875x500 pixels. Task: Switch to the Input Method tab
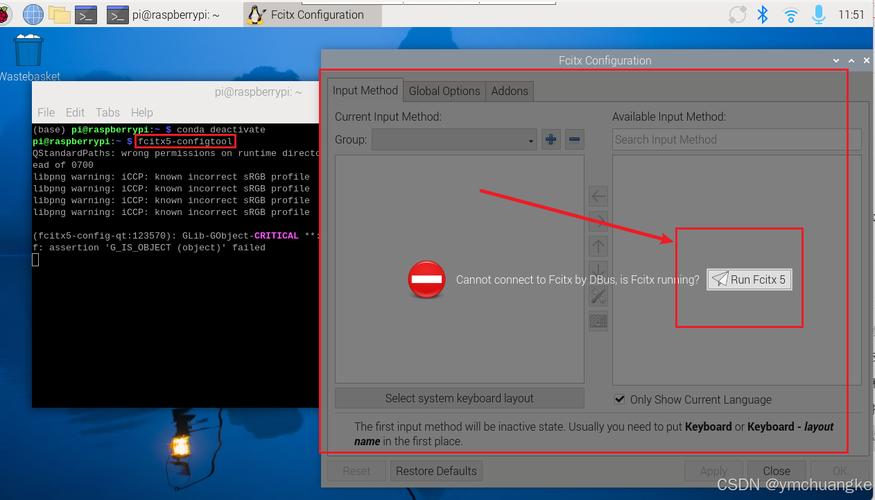[x=365, y=90]
